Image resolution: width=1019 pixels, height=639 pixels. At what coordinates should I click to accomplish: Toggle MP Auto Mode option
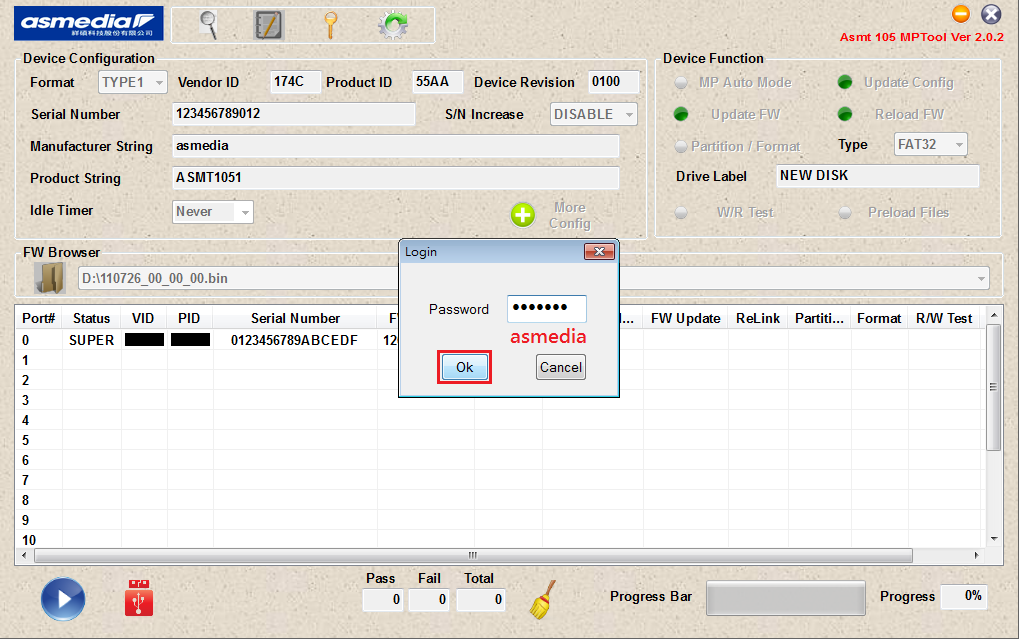coord(681,83)
